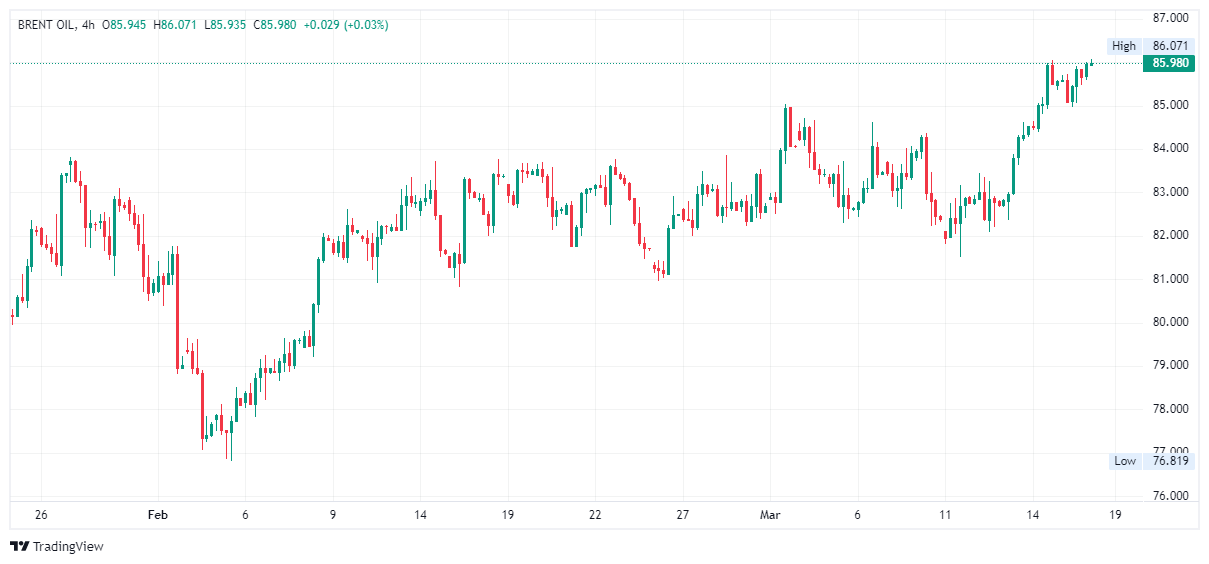Click the 27 date on time axis

pyautogui.click(x=682, y=515)
